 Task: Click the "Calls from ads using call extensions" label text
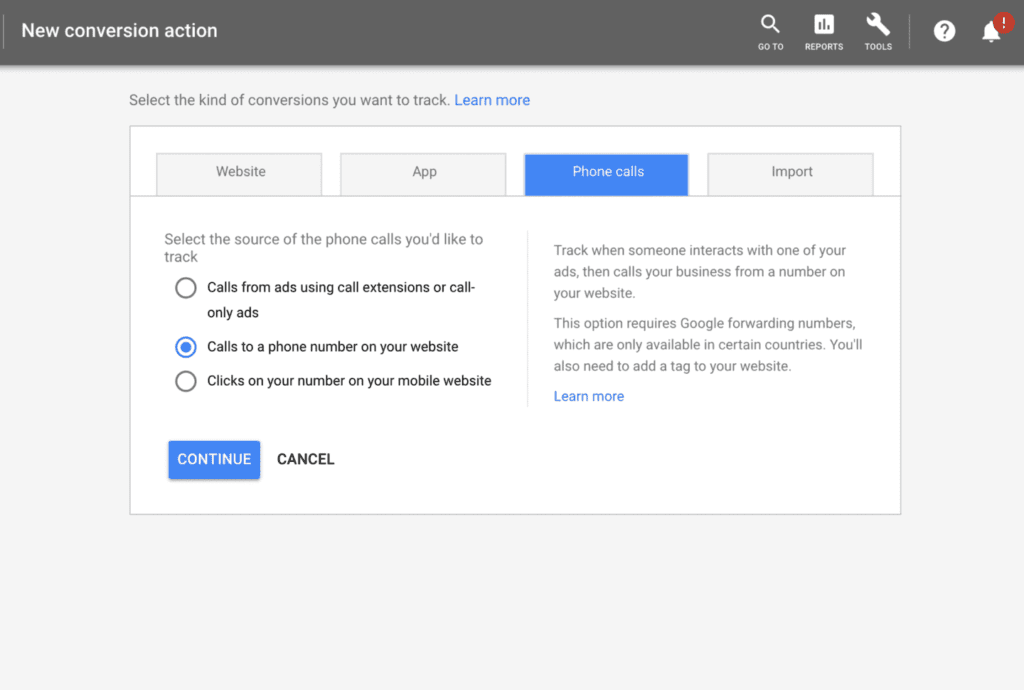pos(340,288)
